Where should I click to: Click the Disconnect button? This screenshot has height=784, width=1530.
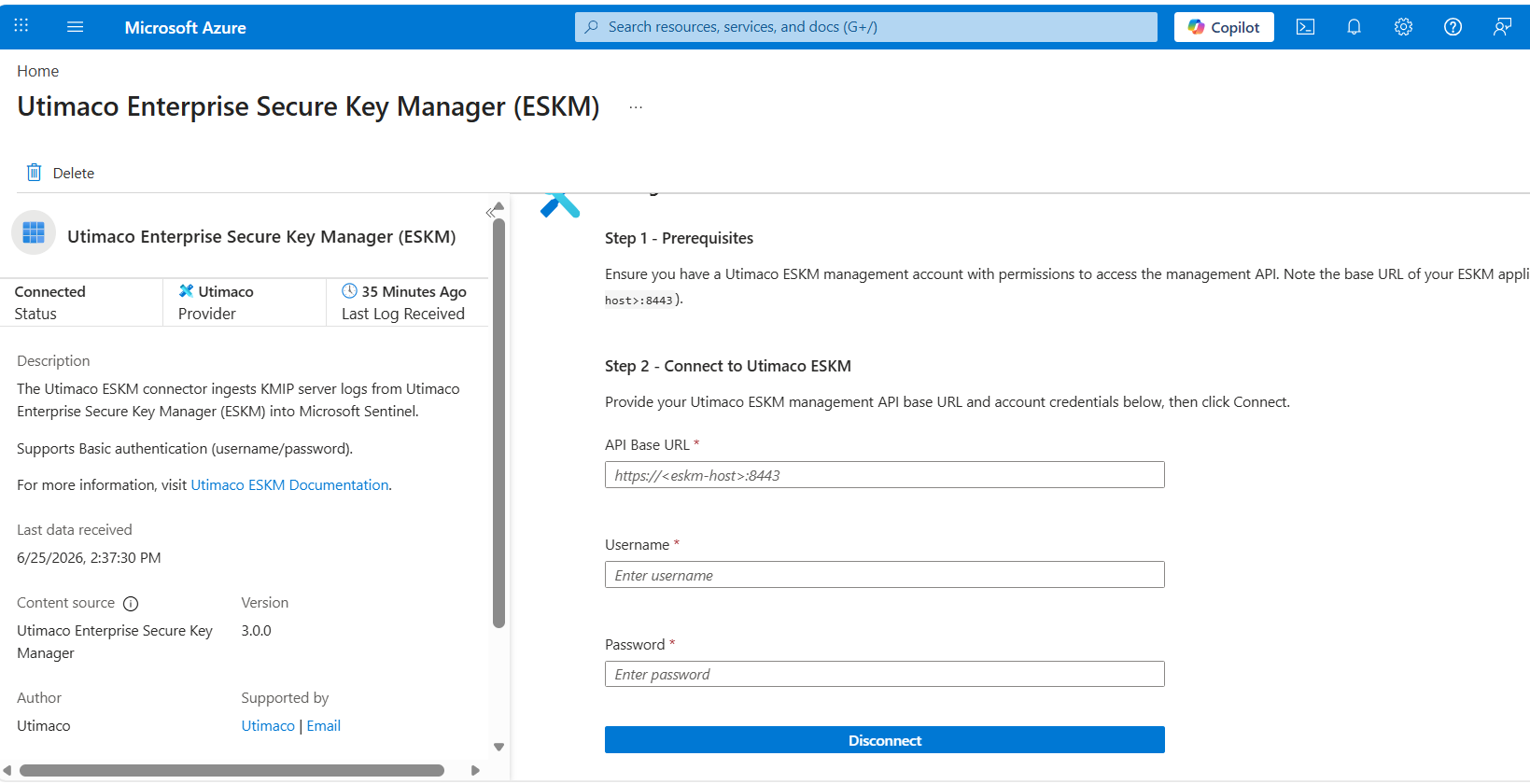coord(885,740)
